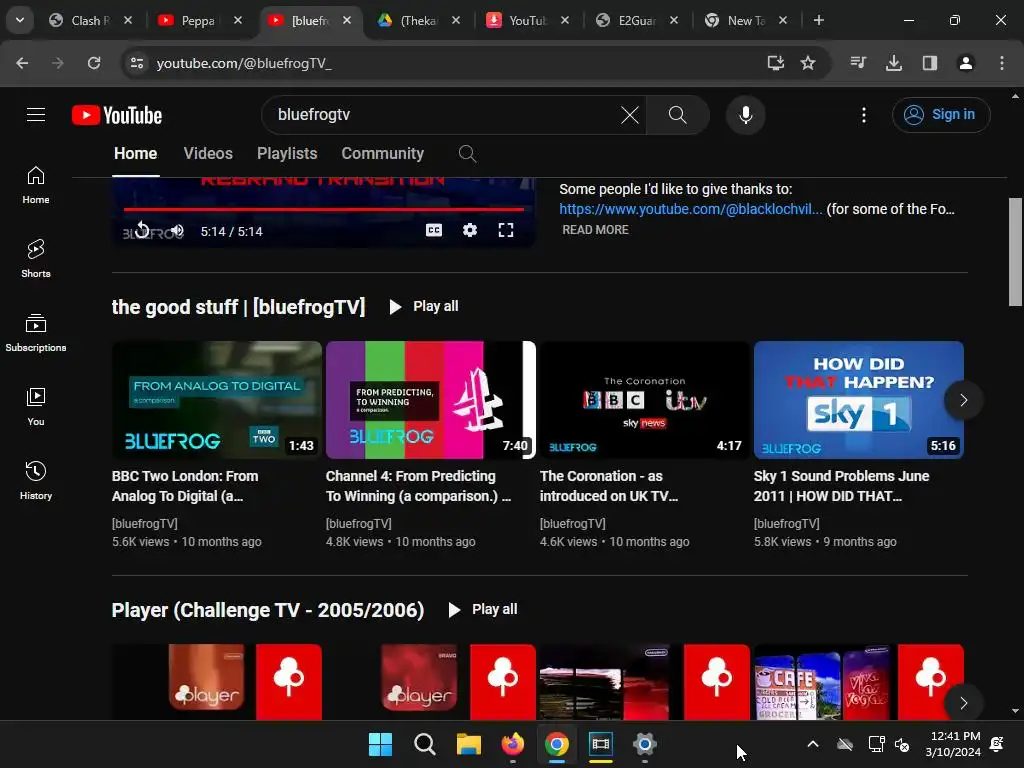The height and width of the screenshot is (768, 1024).
Task: Click the Sign in button
Action: (x=941, y=115)
